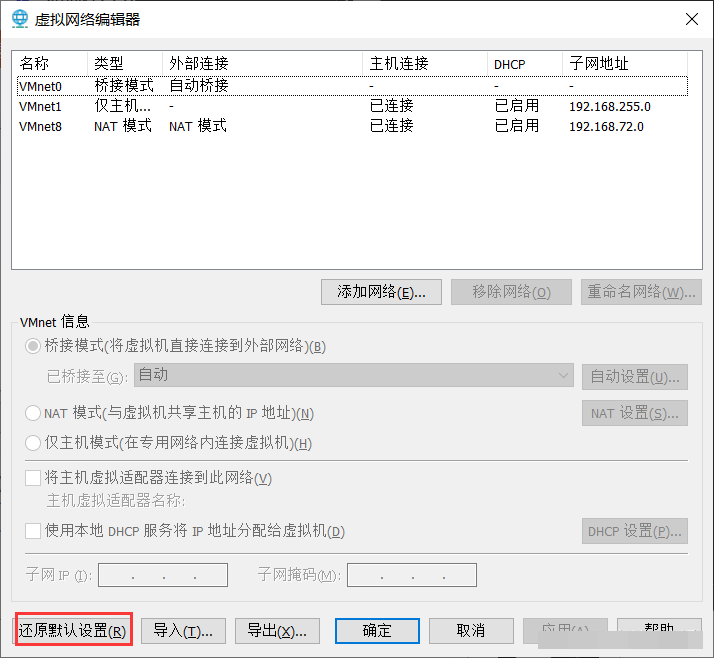
Task: Click 已连接 host cell of VMnet8
Action: (392, 126)
